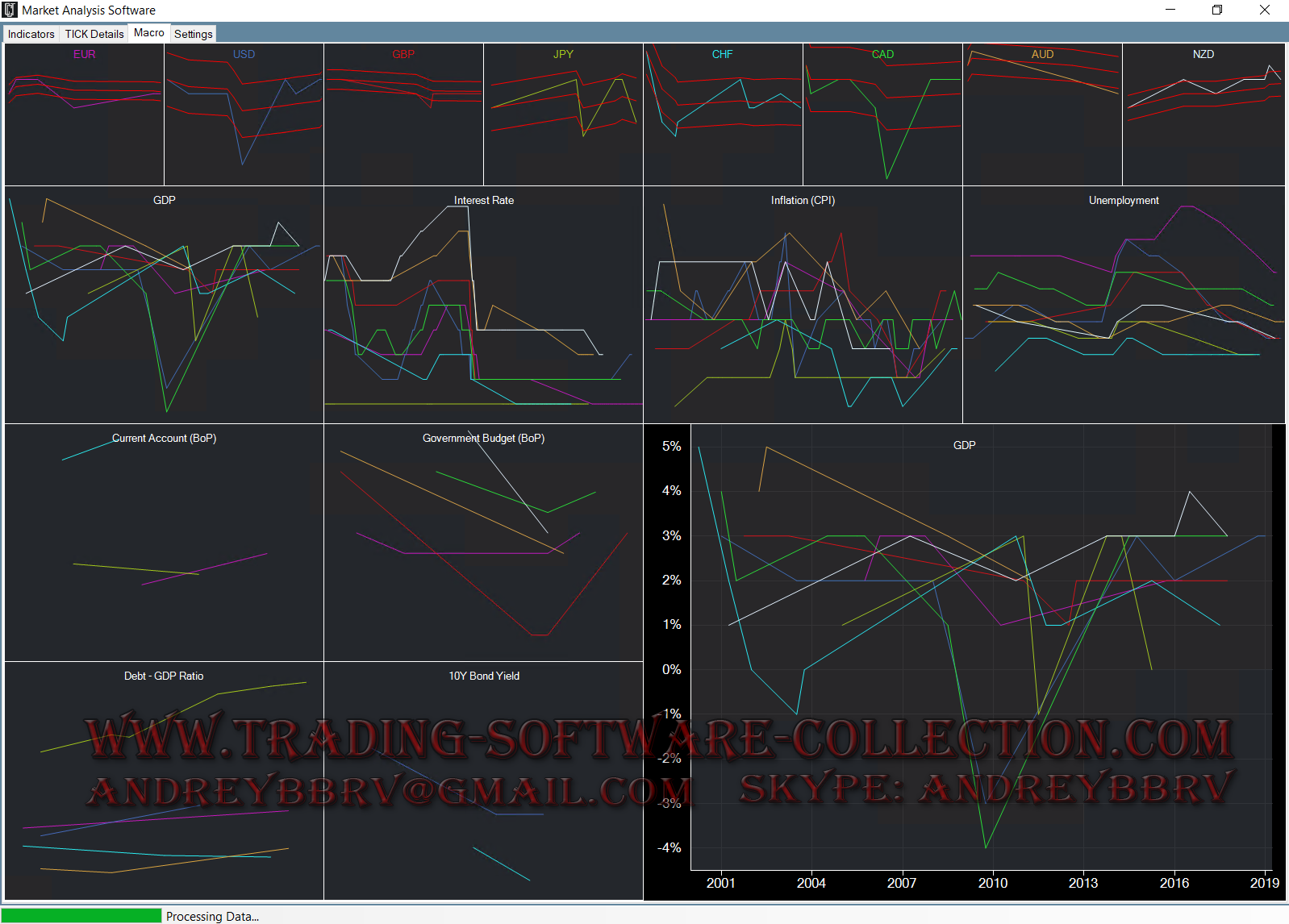Image resolution: width=1289 pixels, height=924 pixels.
Task: Click the GBP currency chart thumbnail
Action: point(403,114)
